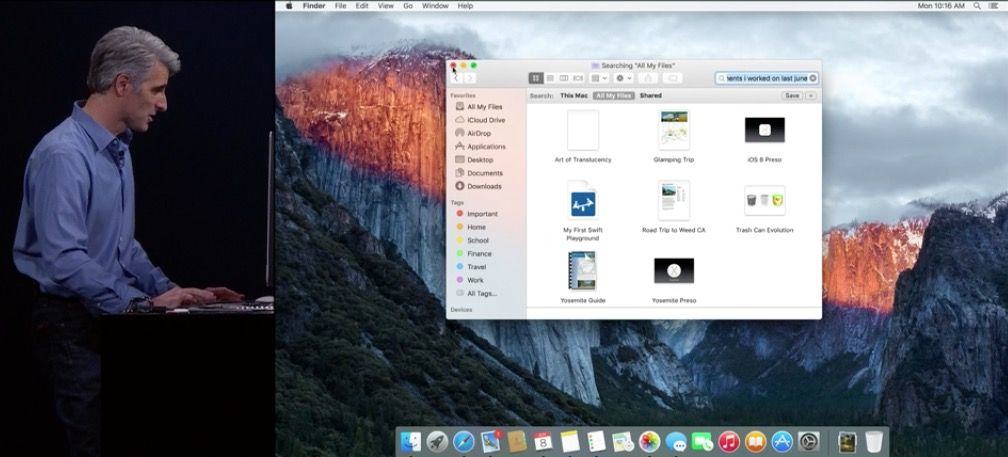The height and width of the screenshot is (457, 1008).
Task: Select the red Important tag
Action: [x=481, y=214]
